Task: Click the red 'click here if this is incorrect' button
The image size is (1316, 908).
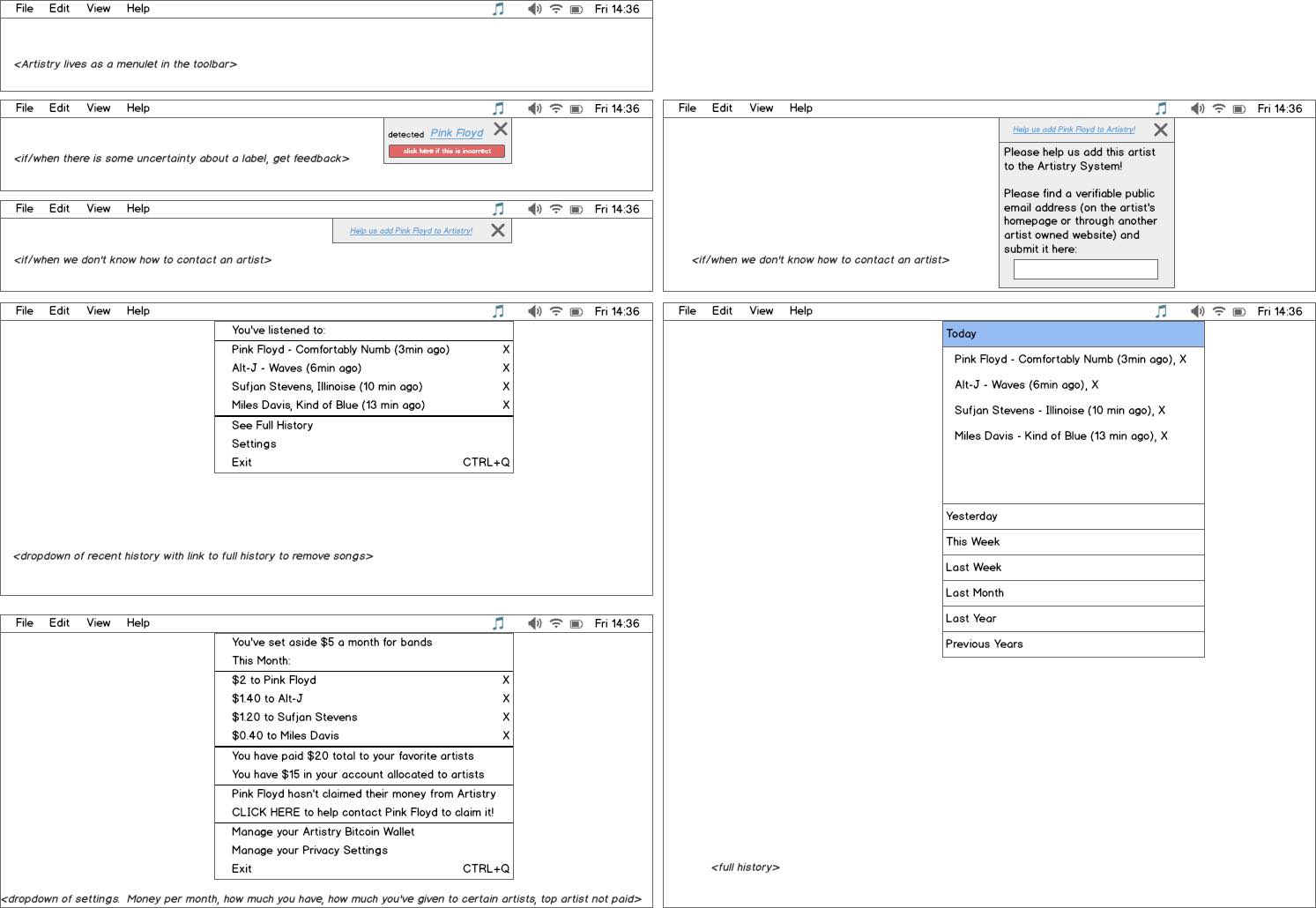Action: (x=447, y=151)
